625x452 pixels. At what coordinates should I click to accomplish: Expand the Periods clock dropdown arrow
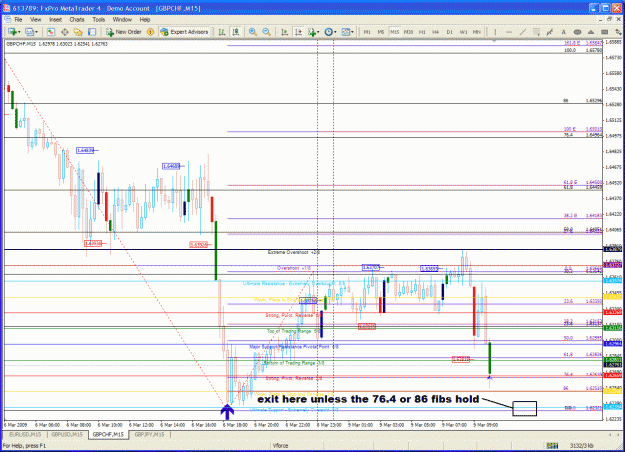tap(335, 32)
